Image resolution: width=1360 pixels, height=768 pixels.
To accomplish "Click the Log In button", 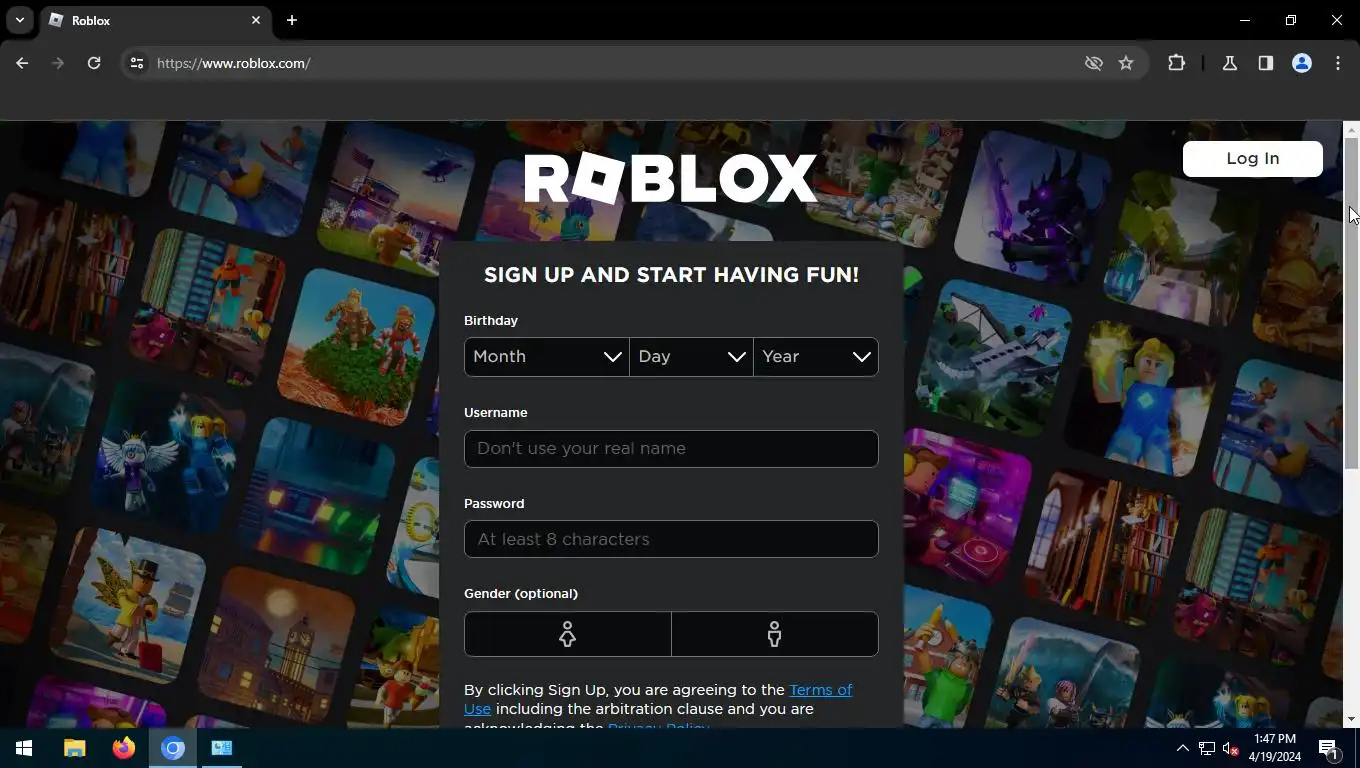I will click(x=1253, y=158).
